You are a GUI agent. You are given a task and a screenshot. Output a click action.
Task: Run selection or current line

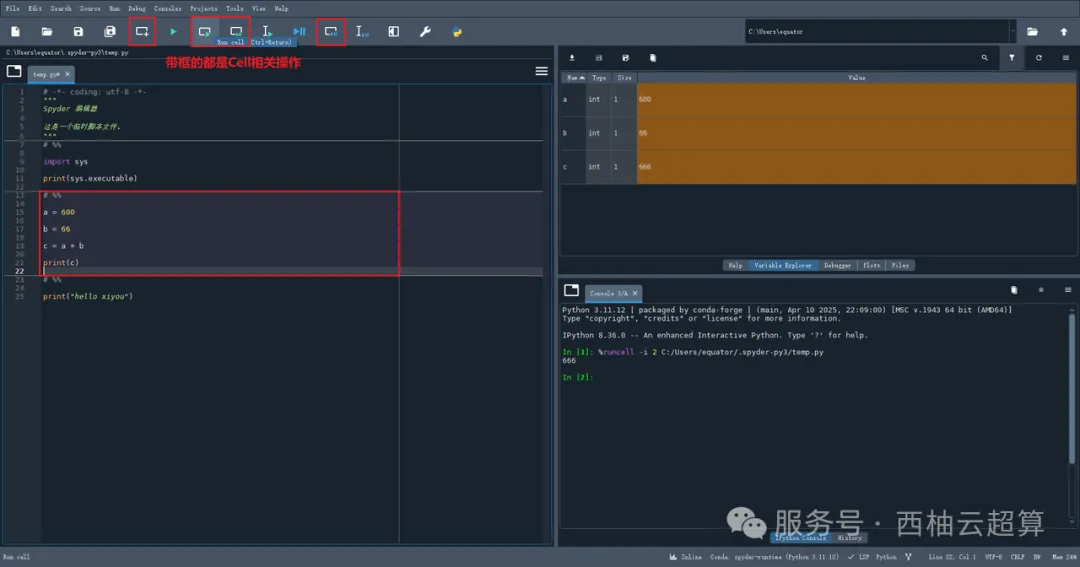click(x=267, y=32)
